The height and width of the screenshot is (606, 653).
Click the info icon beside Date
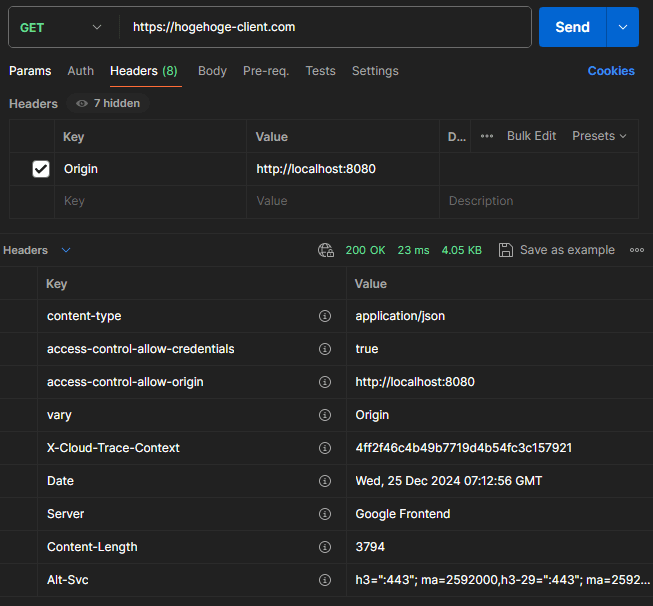325,481
